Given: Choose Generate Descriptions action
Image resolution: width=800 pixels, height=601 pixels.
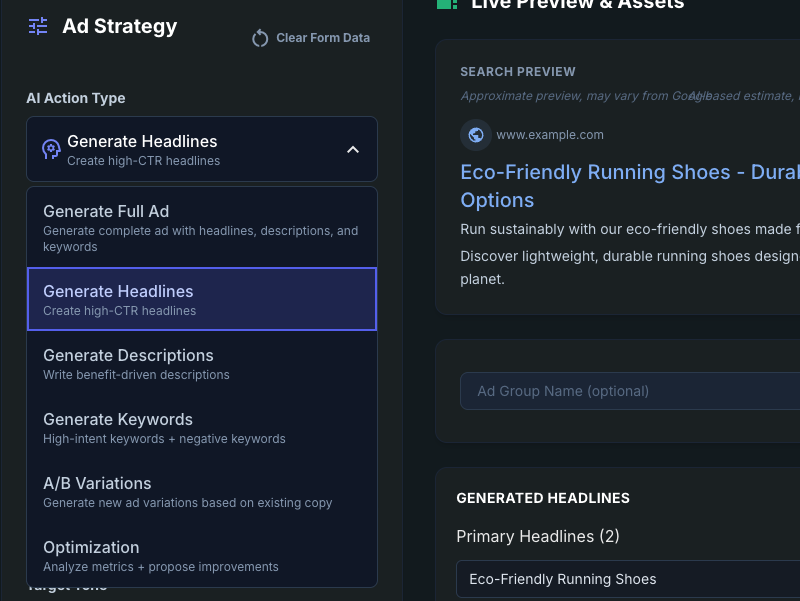Looking at the screenshot, I should click(201, 363).
